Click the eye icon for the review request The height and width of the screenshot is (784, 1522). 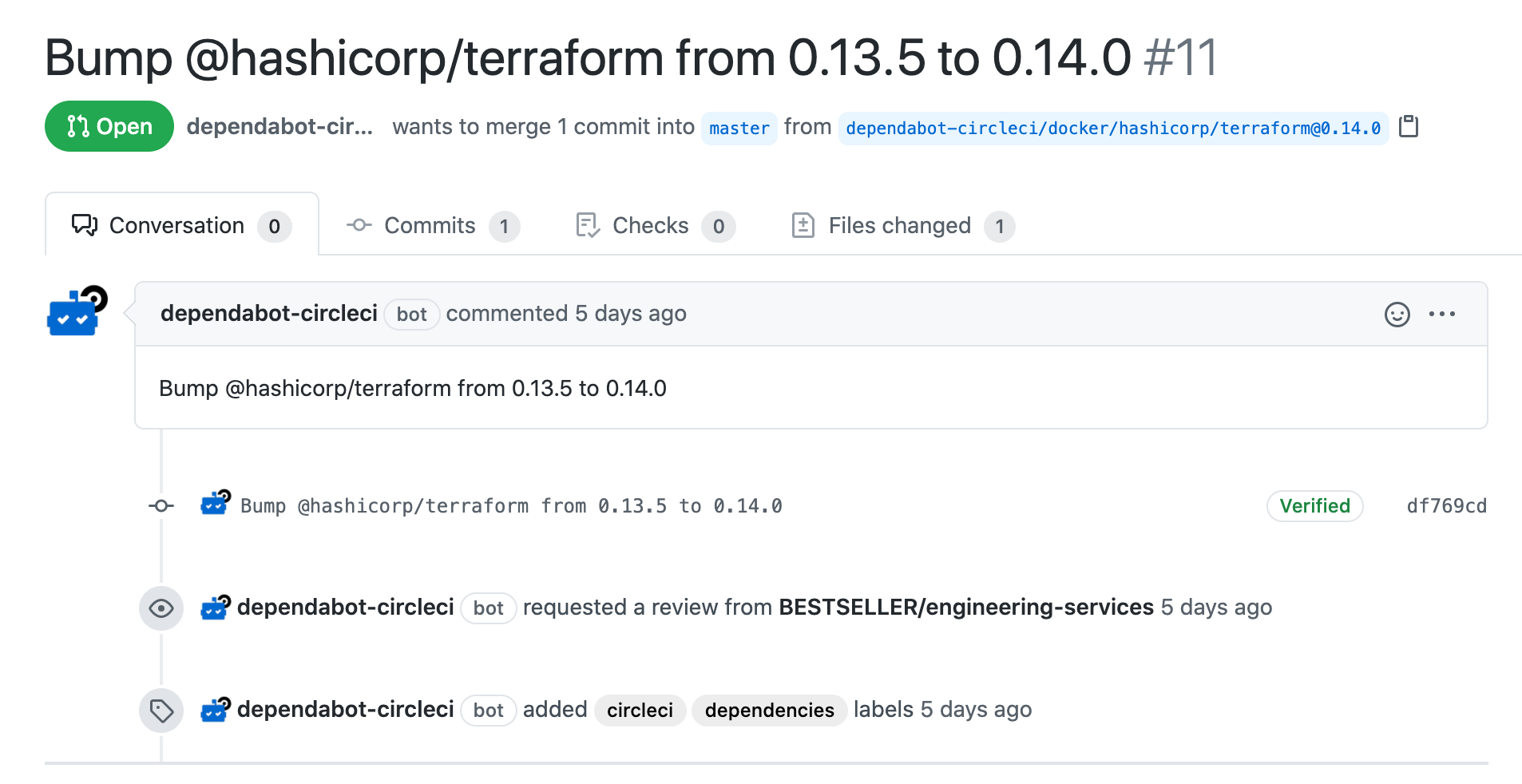(161, 608)
